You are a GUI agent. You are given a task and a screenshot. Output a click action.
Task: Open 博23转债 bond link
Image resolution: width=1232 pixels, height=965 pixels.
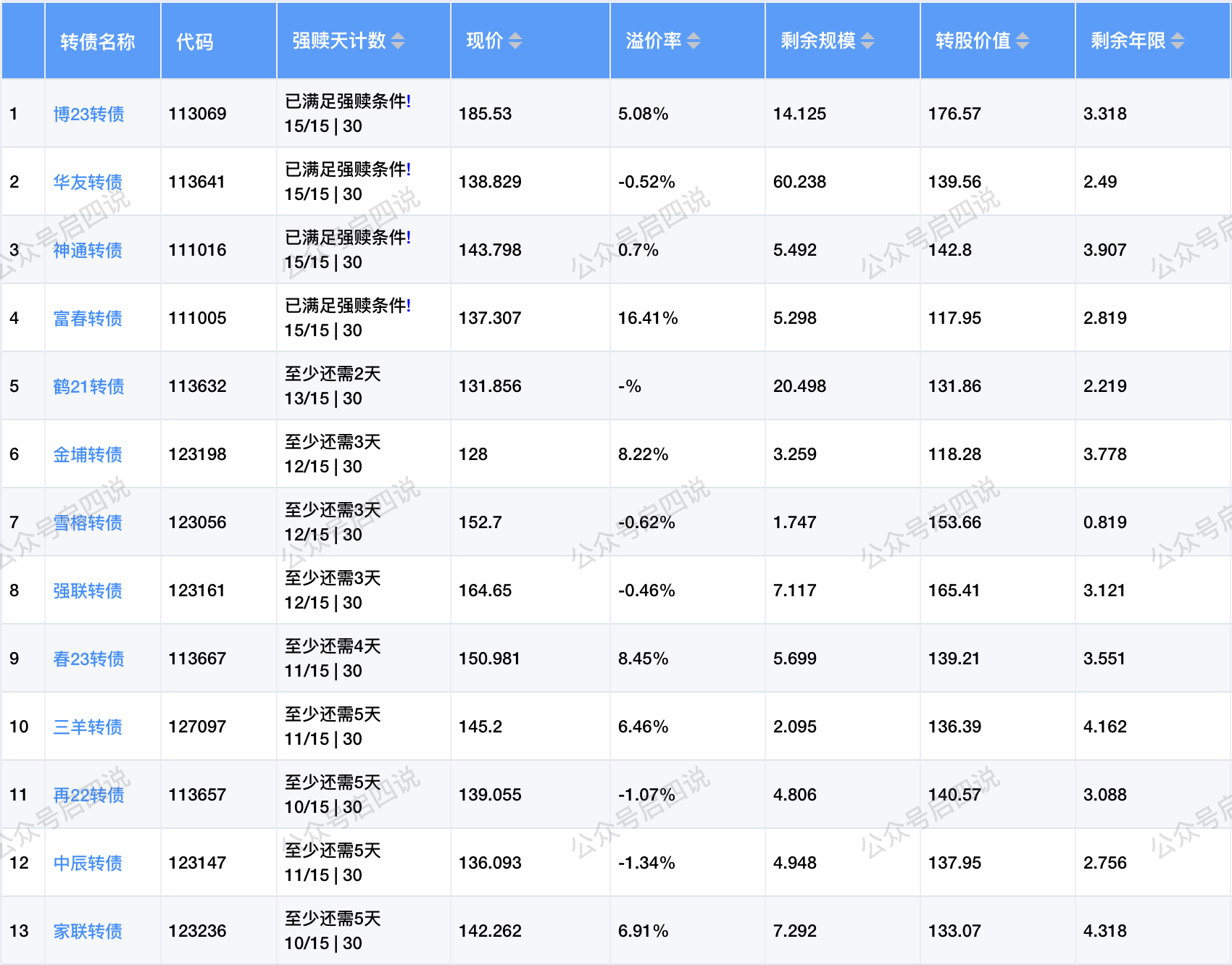tap(88, 114)
